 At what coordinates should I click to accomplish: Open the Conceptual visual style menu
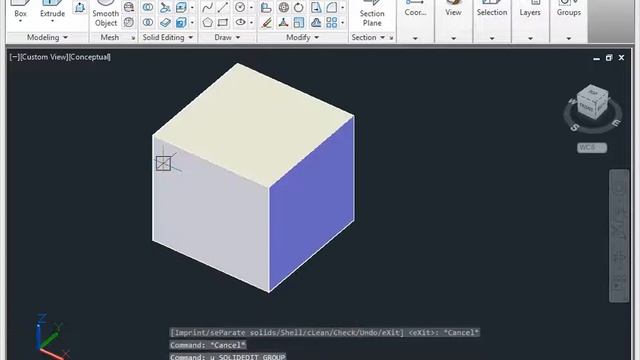tap(90, 57)
